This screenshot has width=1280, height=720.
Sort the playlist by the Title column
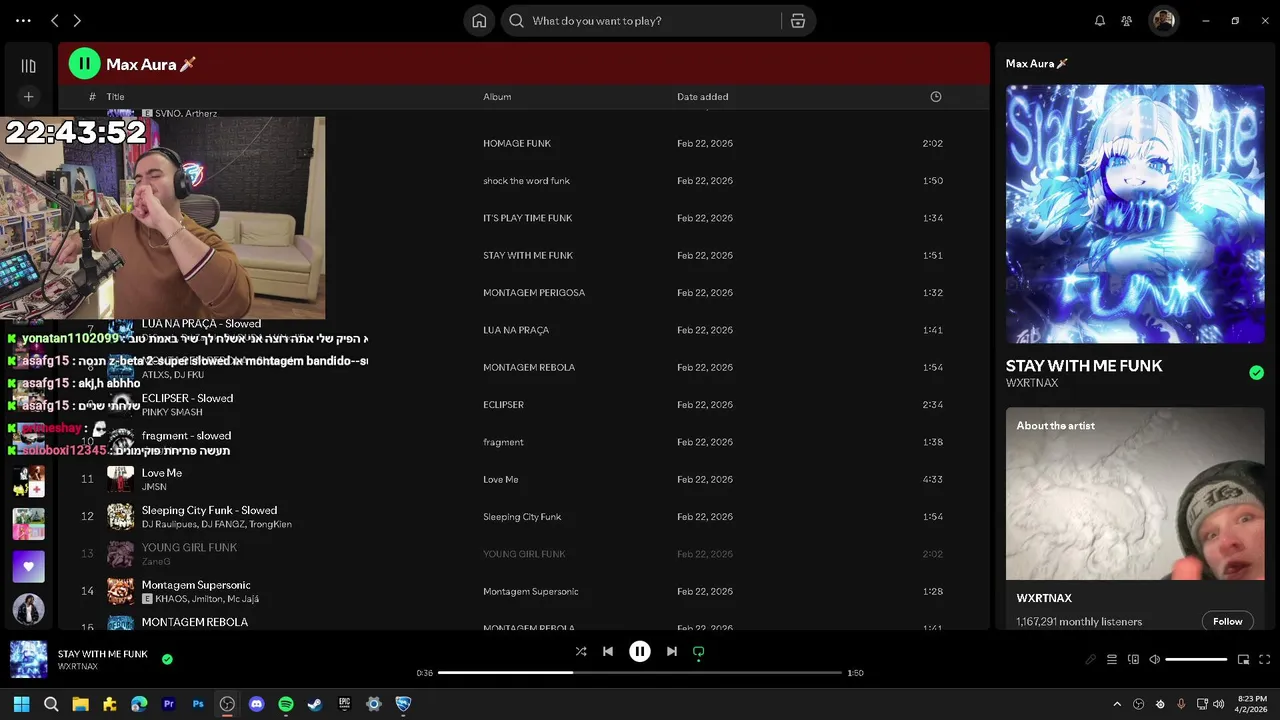click(116, 97)
